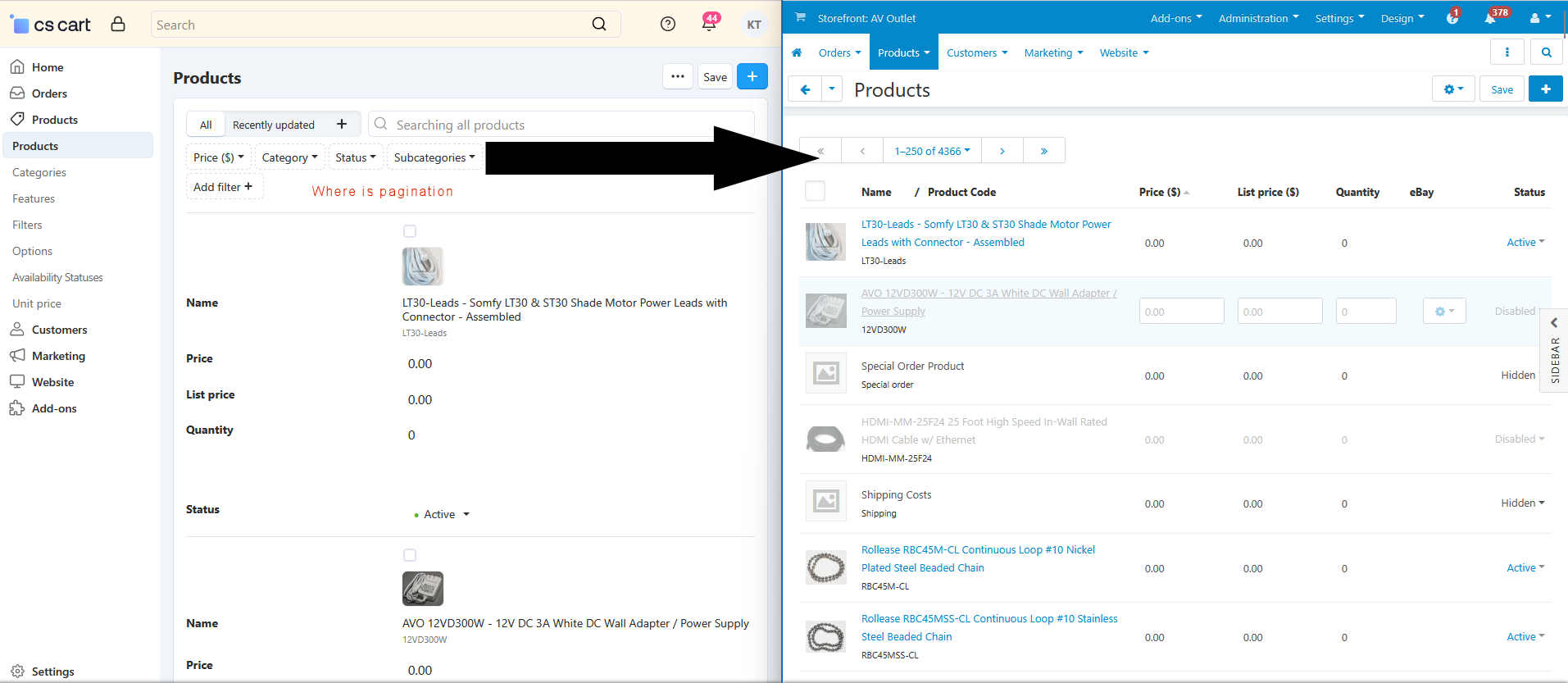Go to next page chevron
The height and width of the screenshot is (683, 1568).
[x=1002, y=151]
